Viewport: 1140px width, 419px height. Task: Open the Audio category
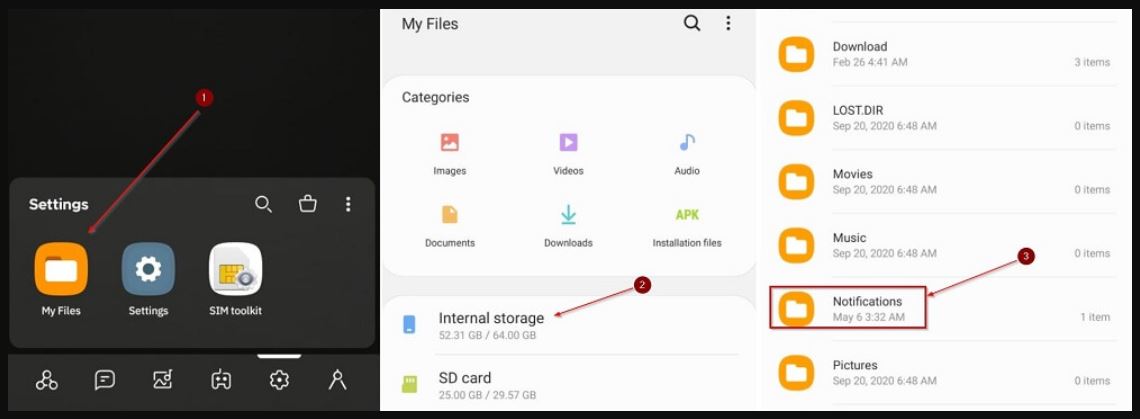[687, 142]
